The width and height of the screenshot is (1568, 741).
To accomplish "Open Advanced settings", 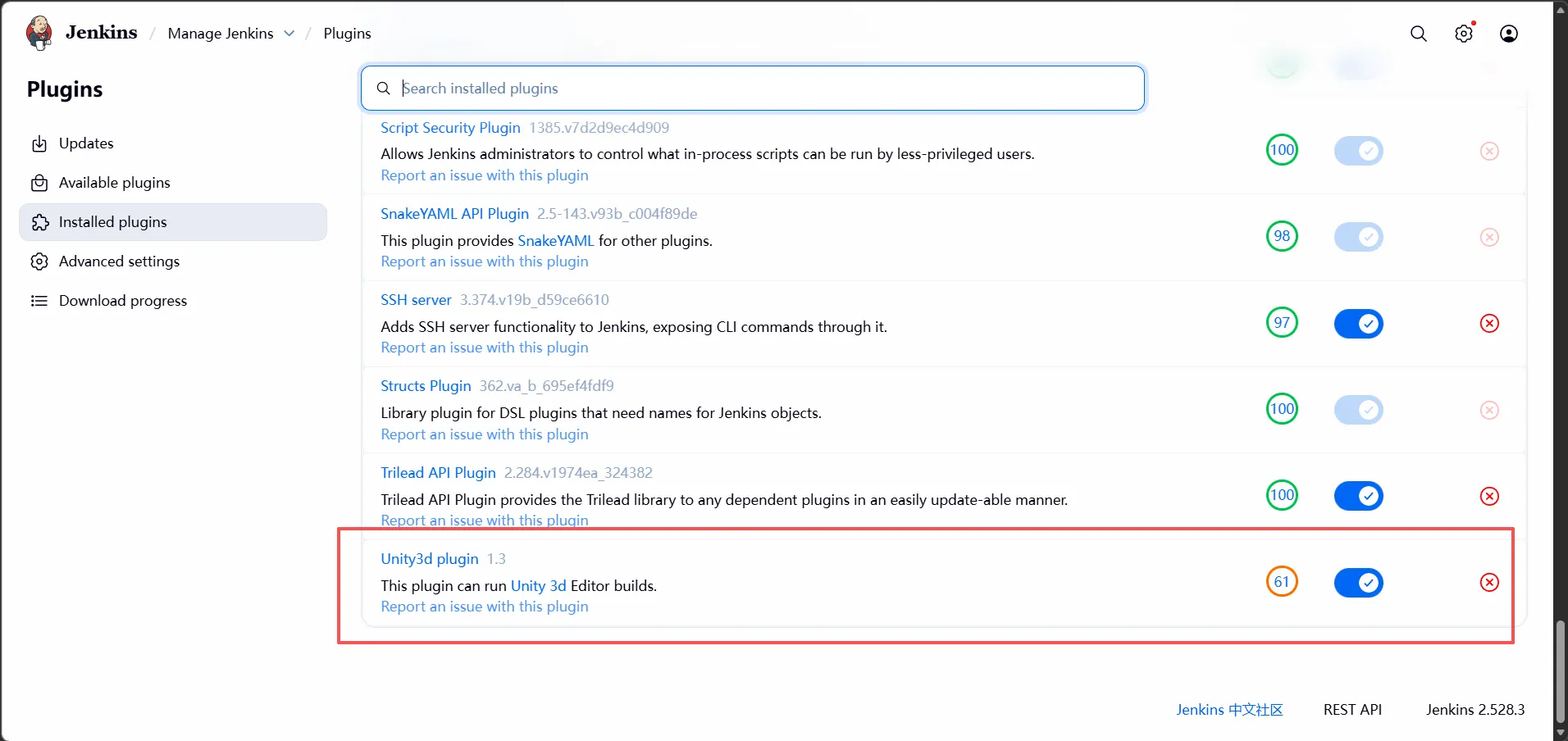I will pos(173,261).
